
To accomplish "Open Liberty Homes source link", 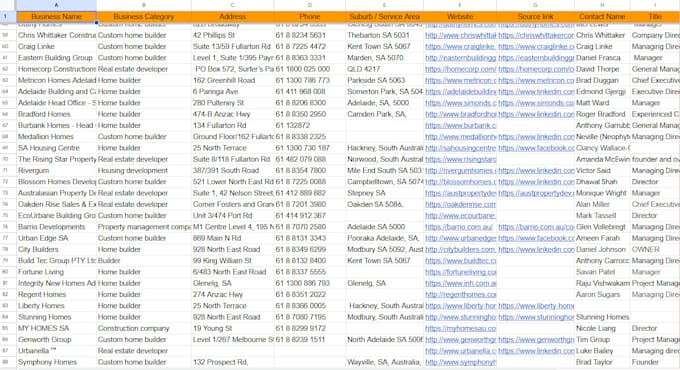I will (x=536, y=306).
